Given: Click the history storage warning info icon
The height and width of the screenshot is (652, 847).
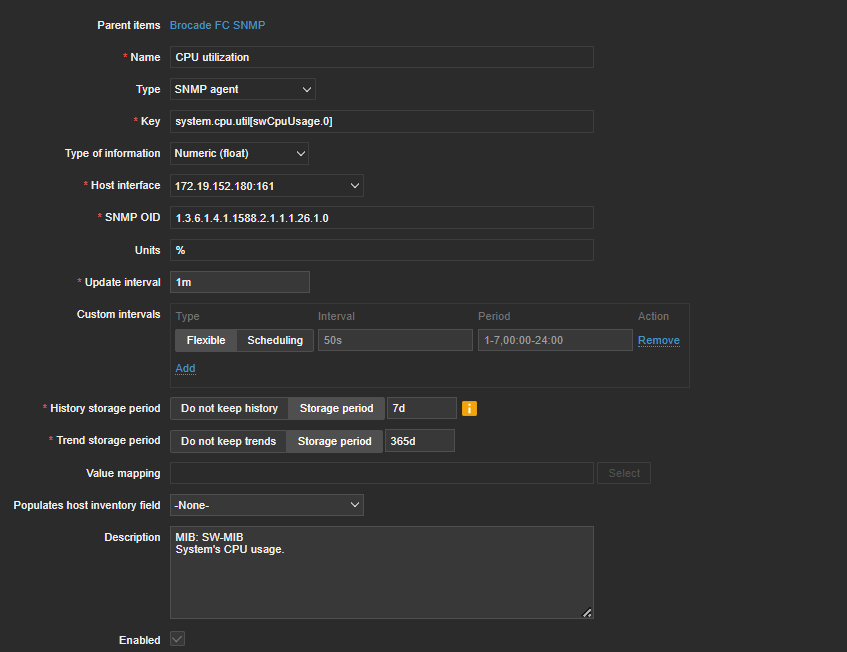Looking at the screenshot, I should coord(469,408).
